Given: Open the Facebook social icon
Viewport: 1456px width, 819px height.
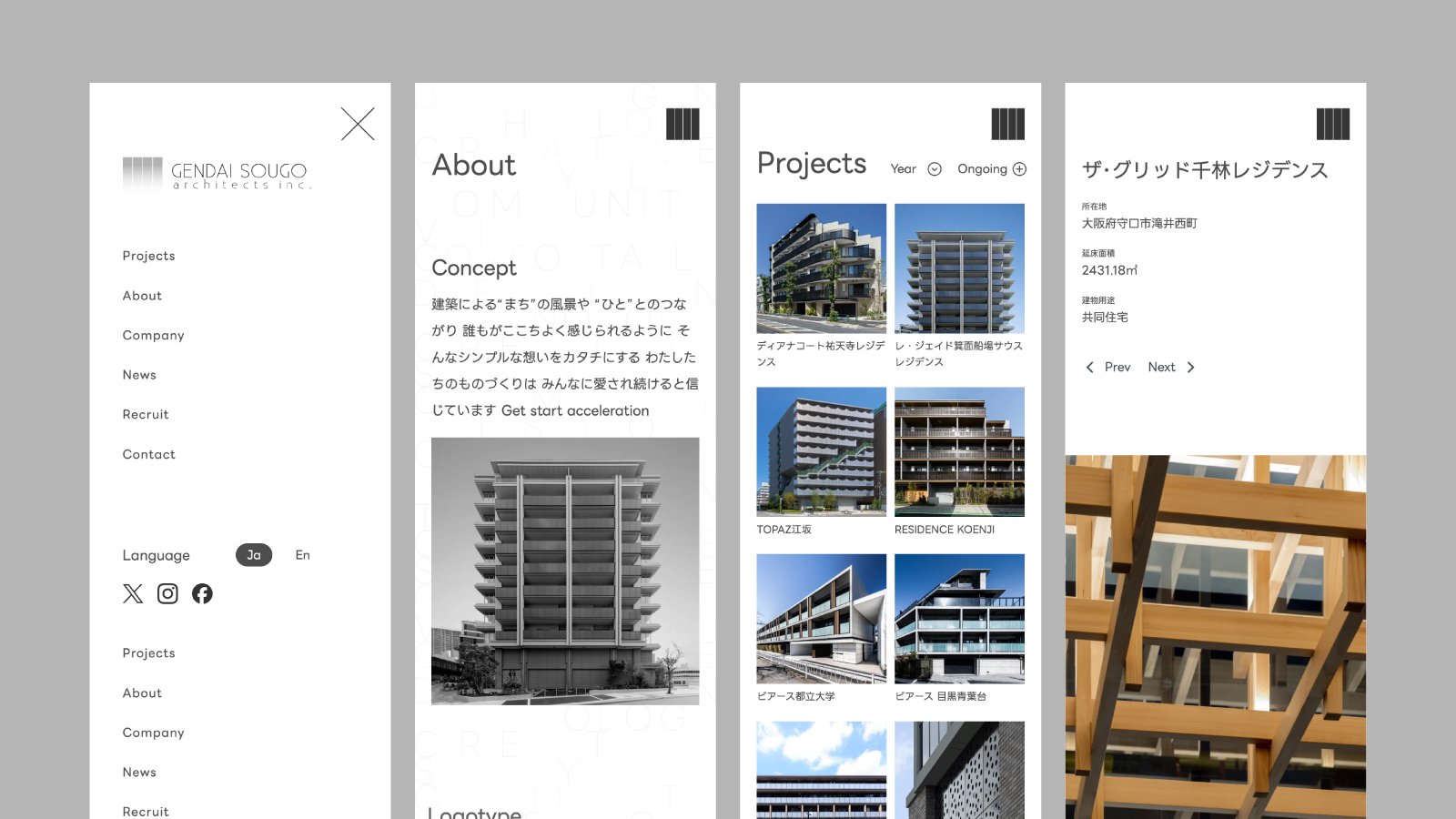Looking at the screenshot, I should (x=202, y=594).
